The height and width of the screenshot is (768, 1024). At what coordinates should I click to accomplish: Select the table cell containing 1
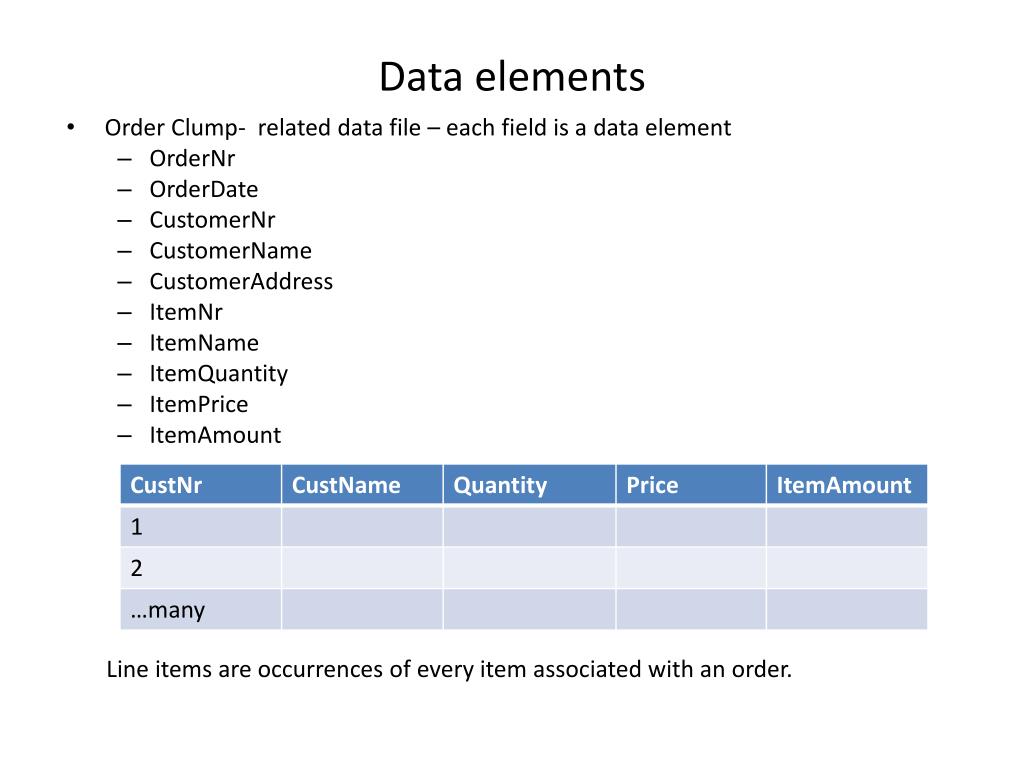[201, 526]
